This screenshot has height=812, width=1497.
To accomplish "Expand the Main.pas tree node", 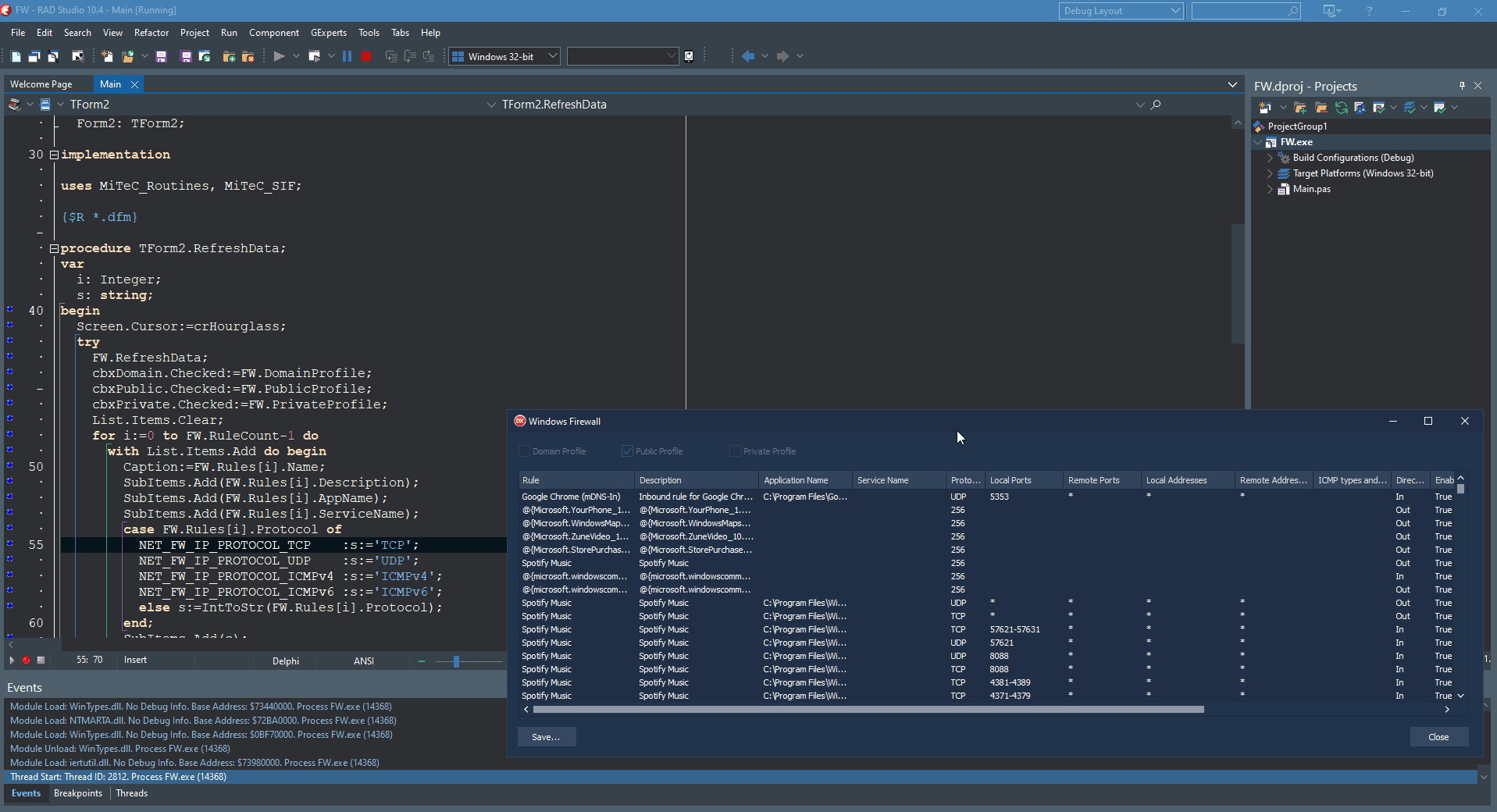I will (x=1270, y=189).
